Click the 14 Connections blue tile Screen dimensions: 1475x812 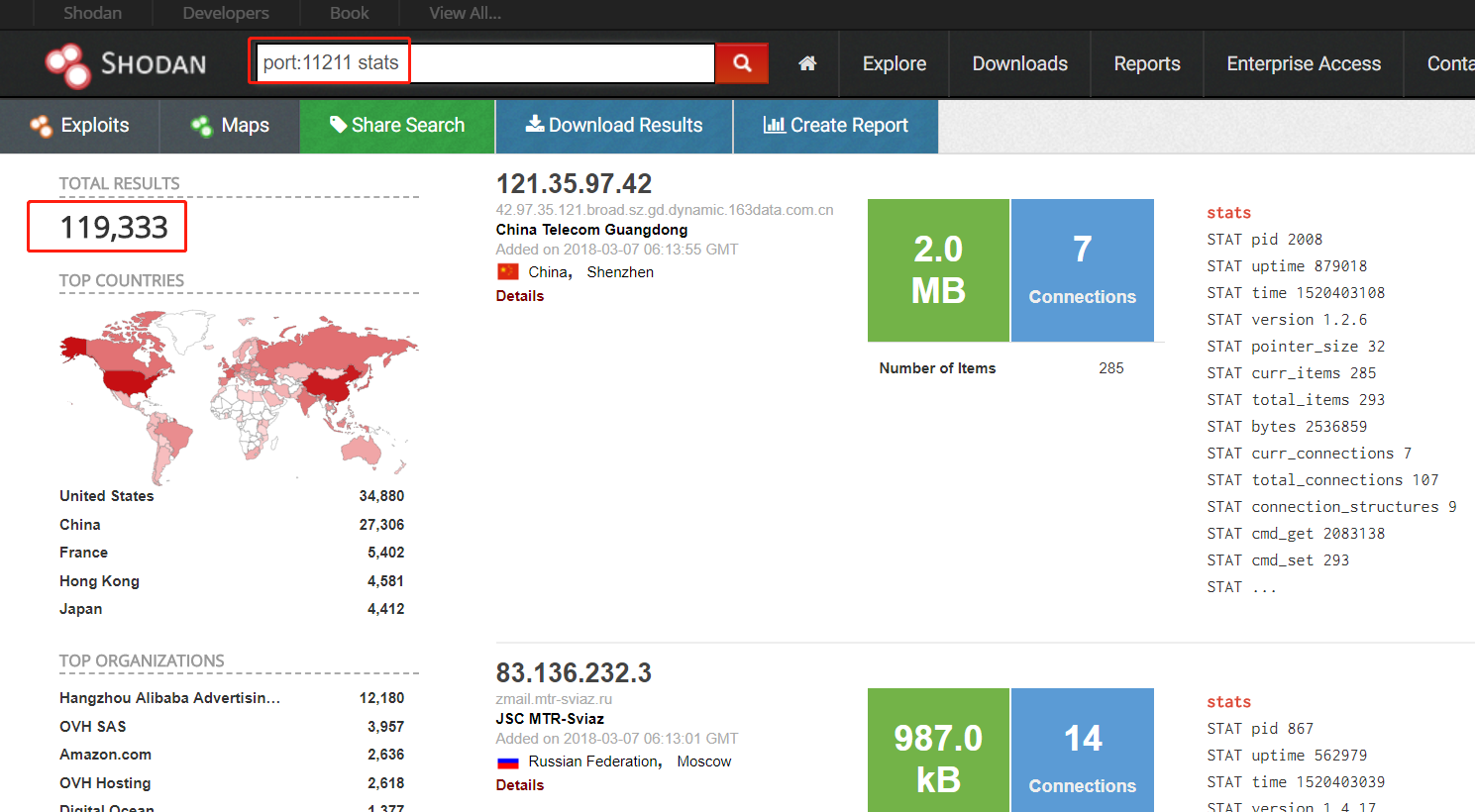click(x=1083, y=751)
